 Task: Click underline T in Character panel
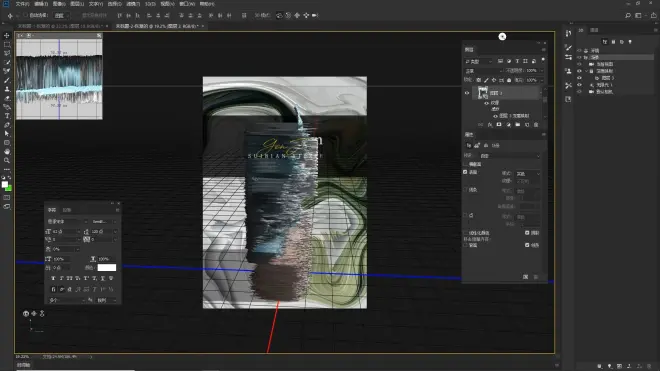(102, 278)
